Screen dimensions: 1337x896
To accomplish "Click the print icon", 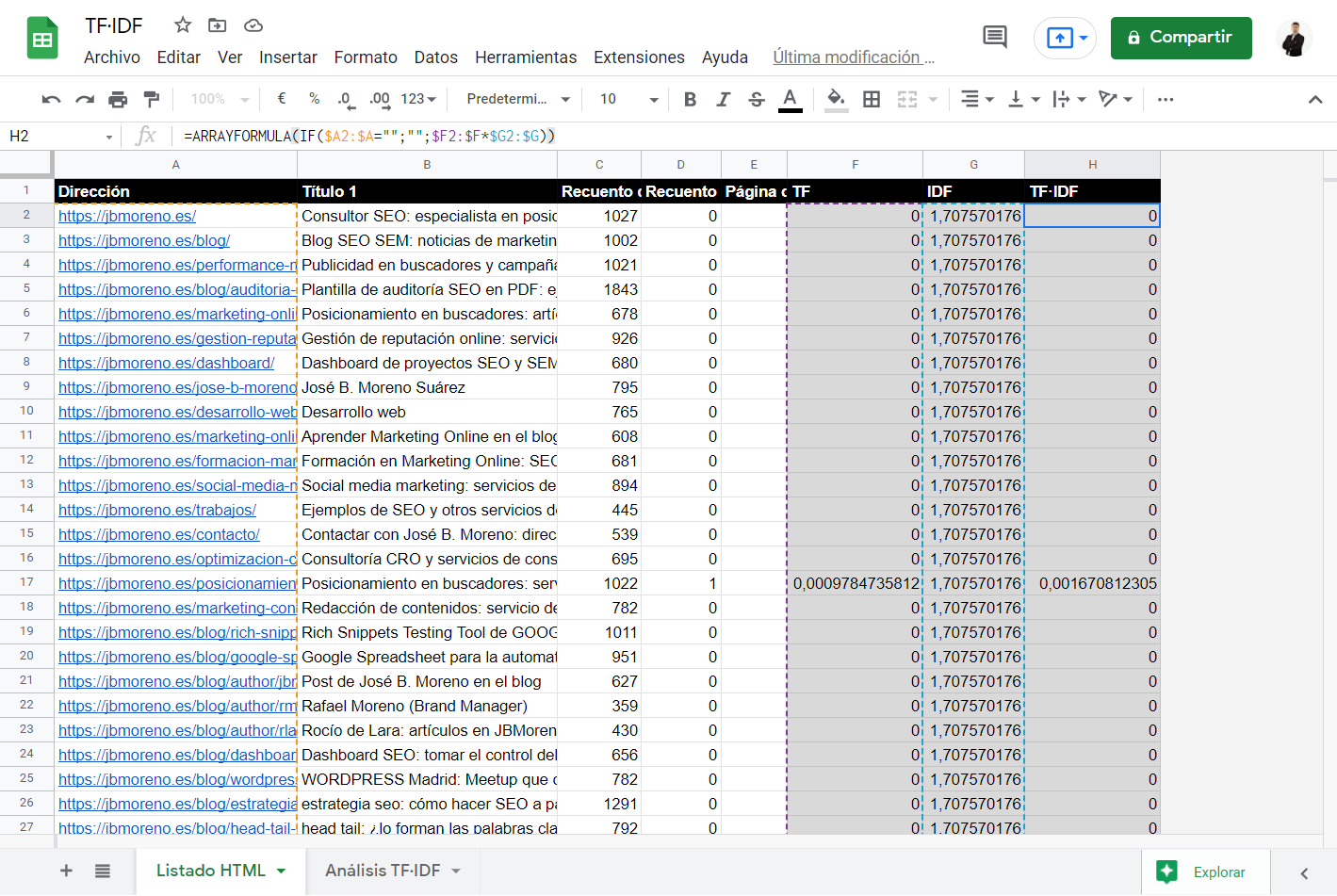I will (118, 99).
